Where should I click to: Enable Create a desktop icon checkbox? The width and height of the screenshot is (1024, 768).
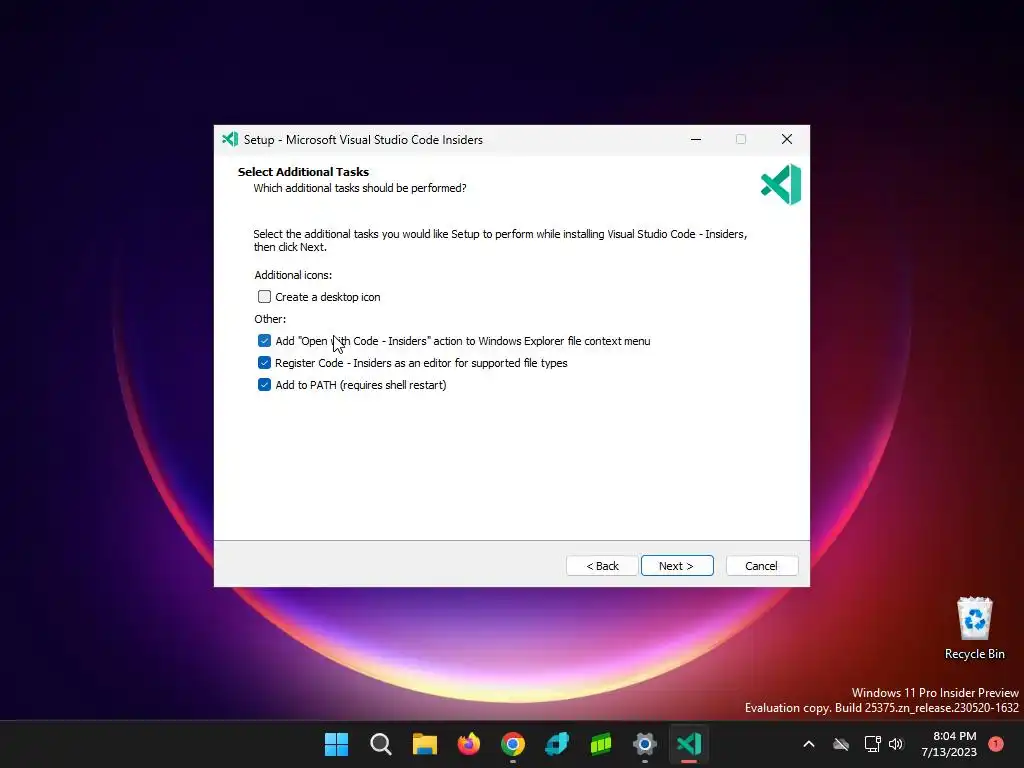(x=264, y=296)
